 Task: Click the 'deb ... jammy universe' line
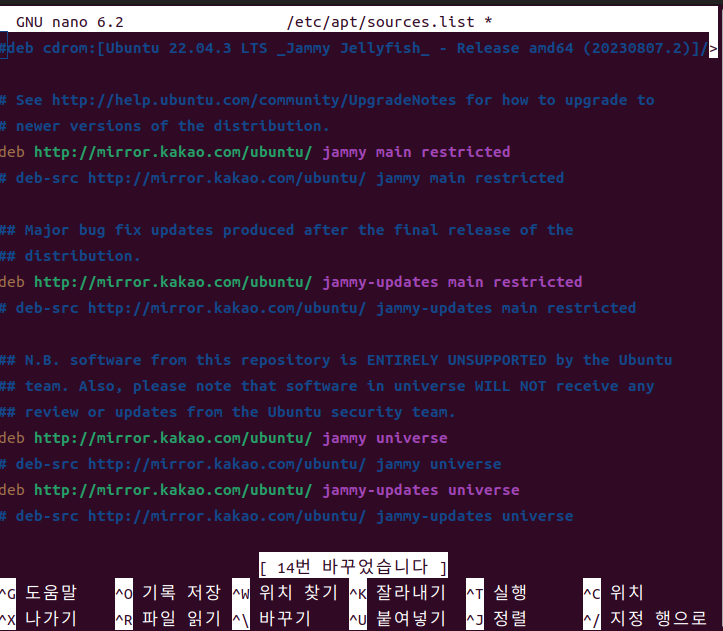[224, 438]
